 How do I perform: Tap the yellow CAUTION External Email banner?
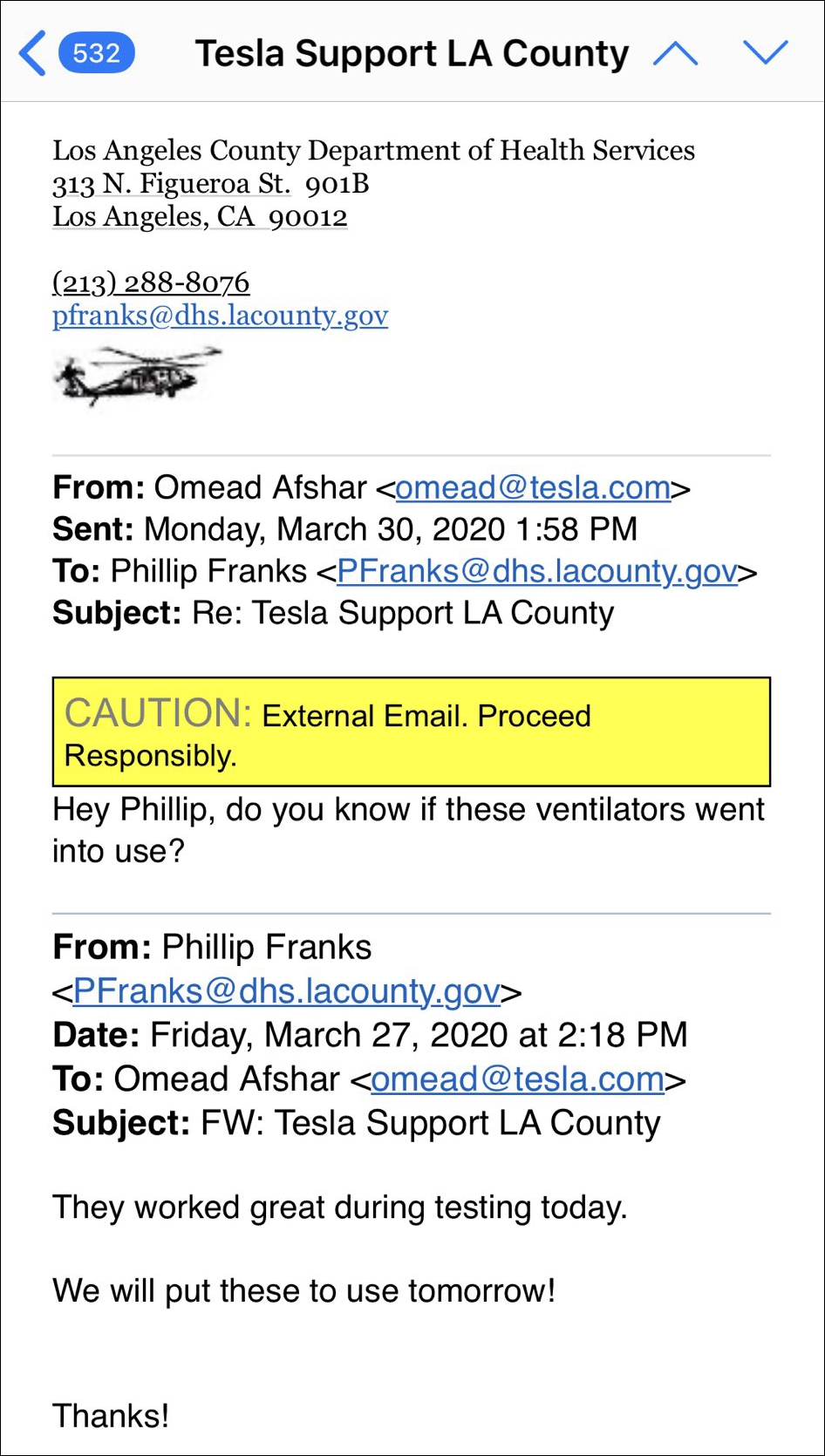click(x=411, y=732)
